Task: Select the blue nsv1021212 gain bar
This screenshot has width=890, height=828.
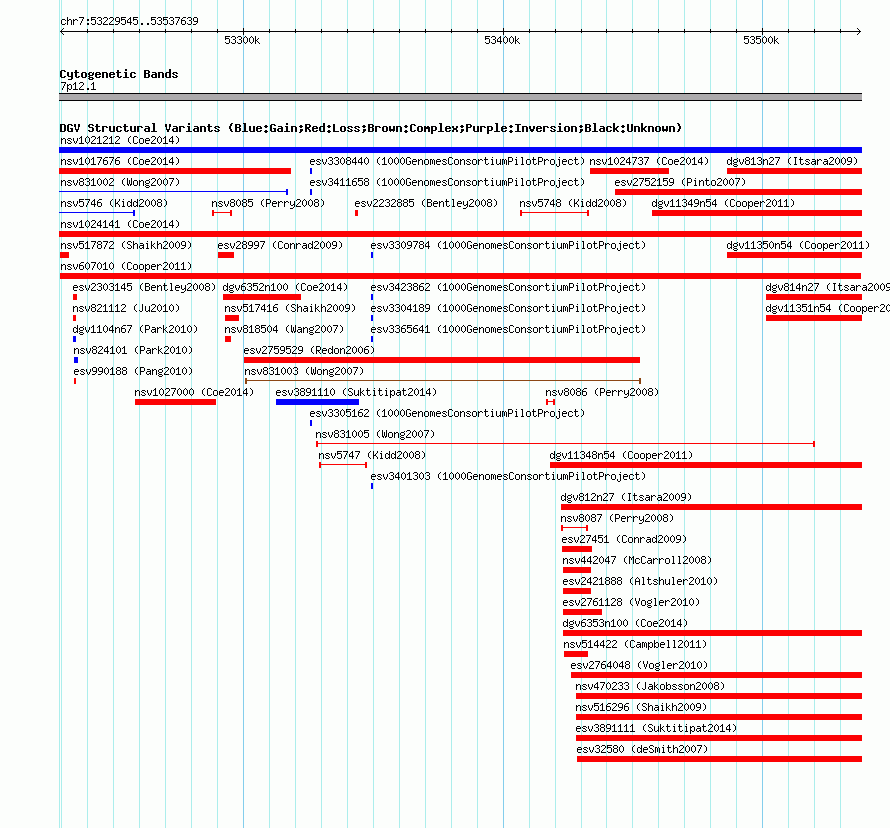Action: [460, 150]
